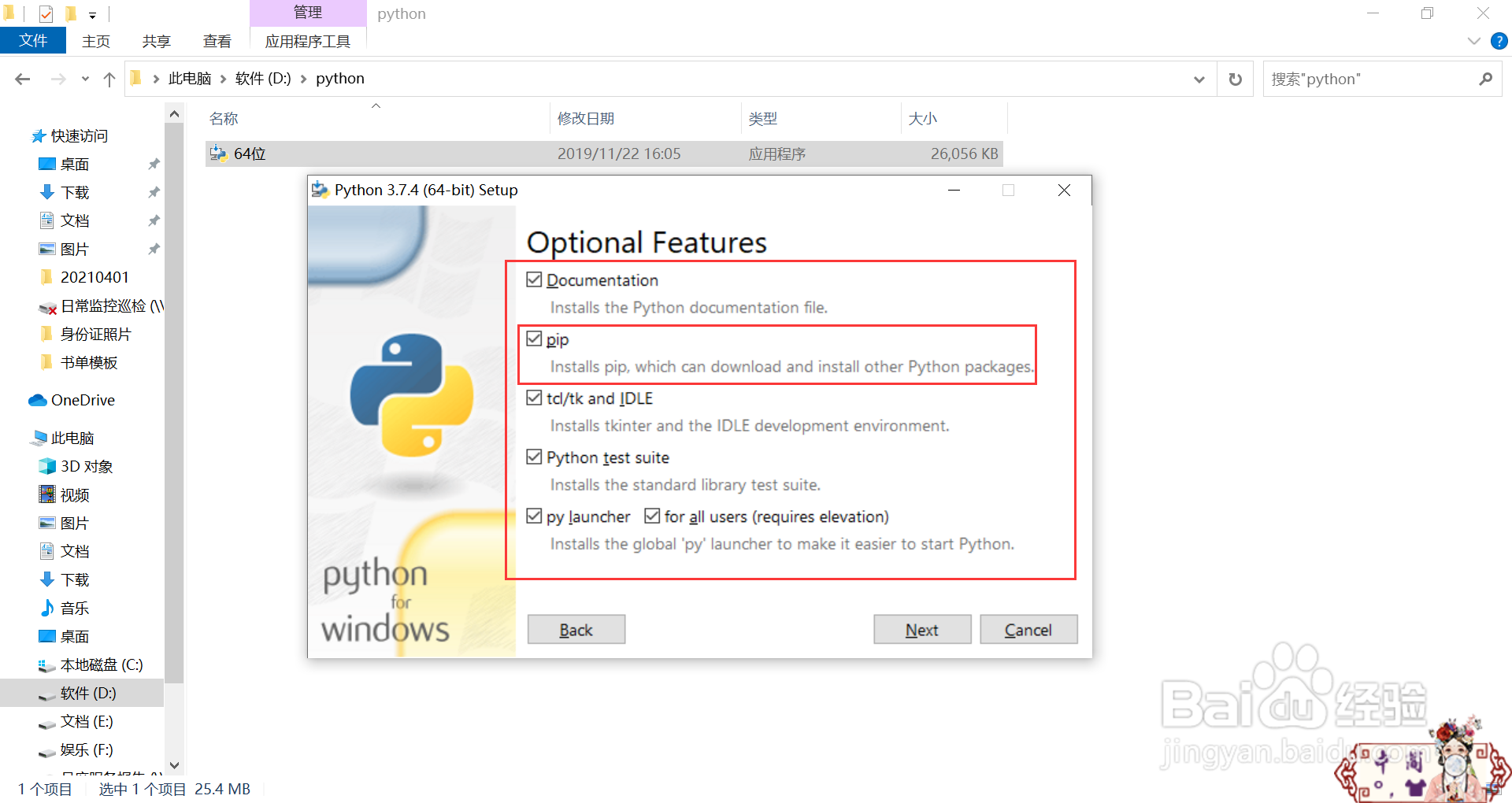Click Next in Python Setup
The width and height of the screenshot is (1512, 803).
click(x=922, y=630)
